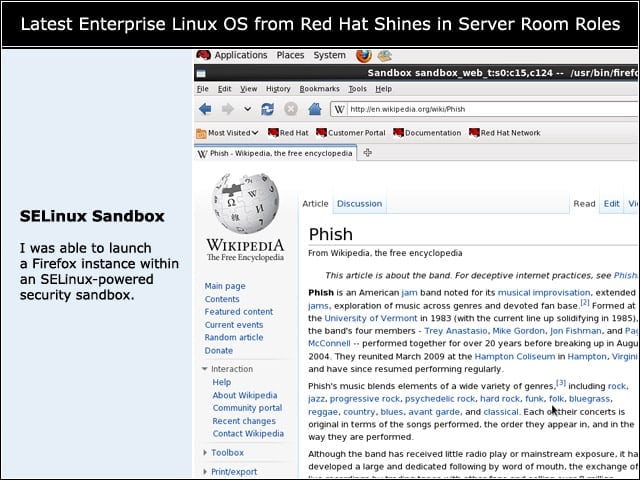Click the mail launcher icon next to Firefox
Screen dimensions: 640x480
[x=384, y=56]
